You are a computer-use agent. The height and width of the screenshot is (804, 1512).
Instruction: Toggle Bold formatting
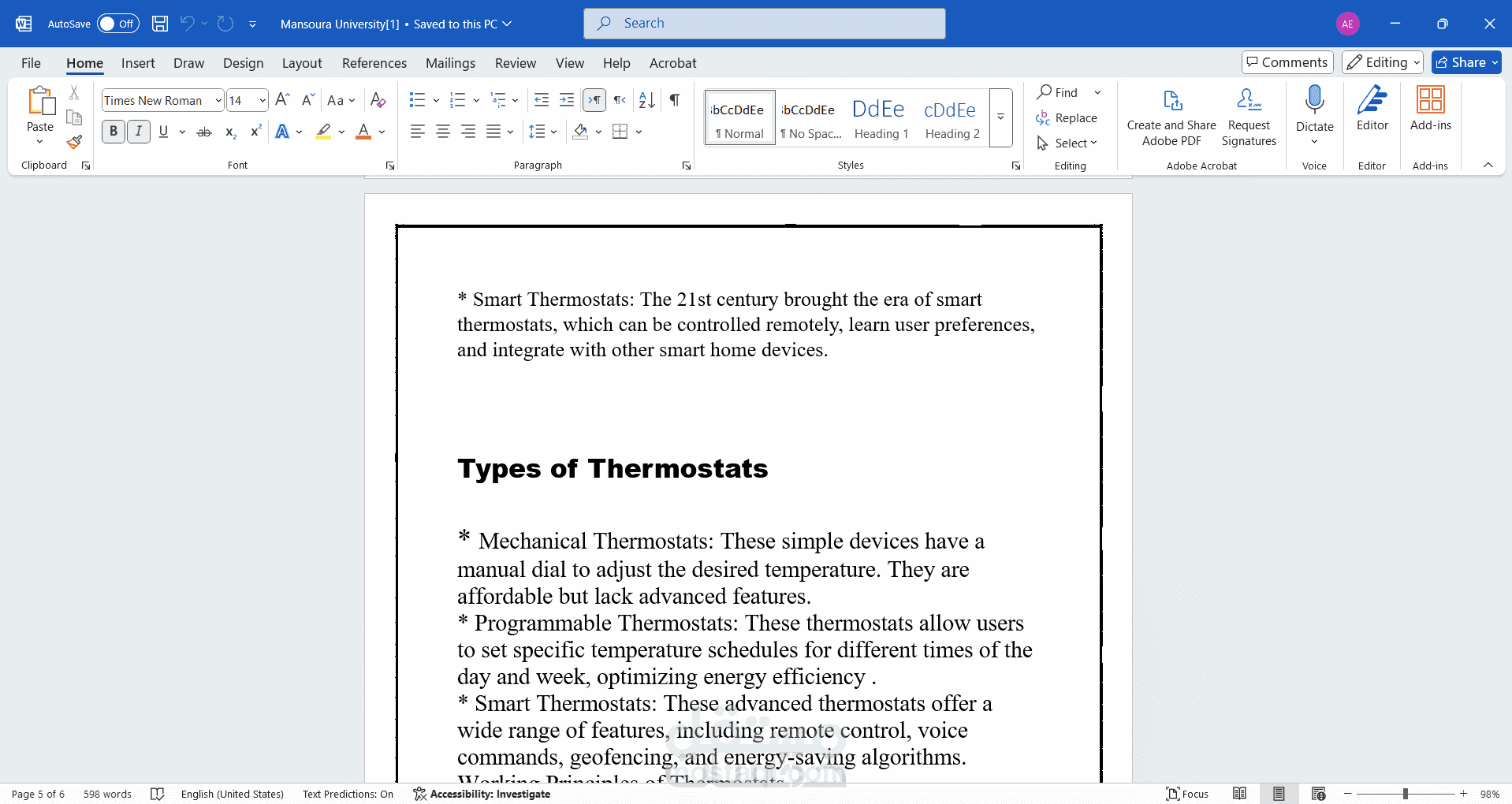point(114,132)
